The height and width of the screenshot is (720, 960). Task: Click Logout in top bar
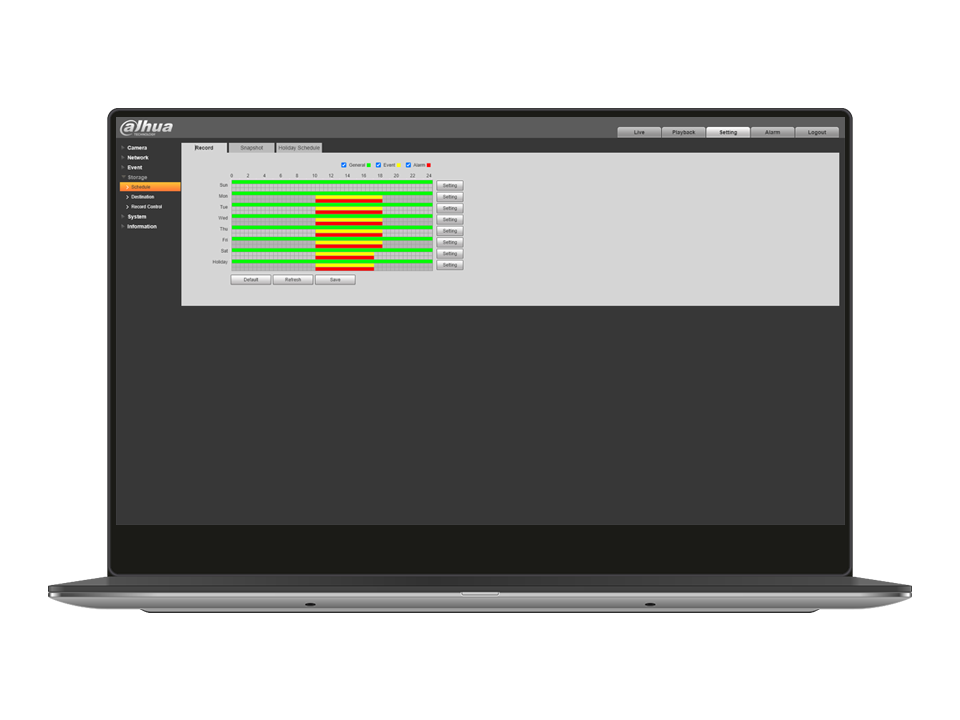tap(817, 132)
